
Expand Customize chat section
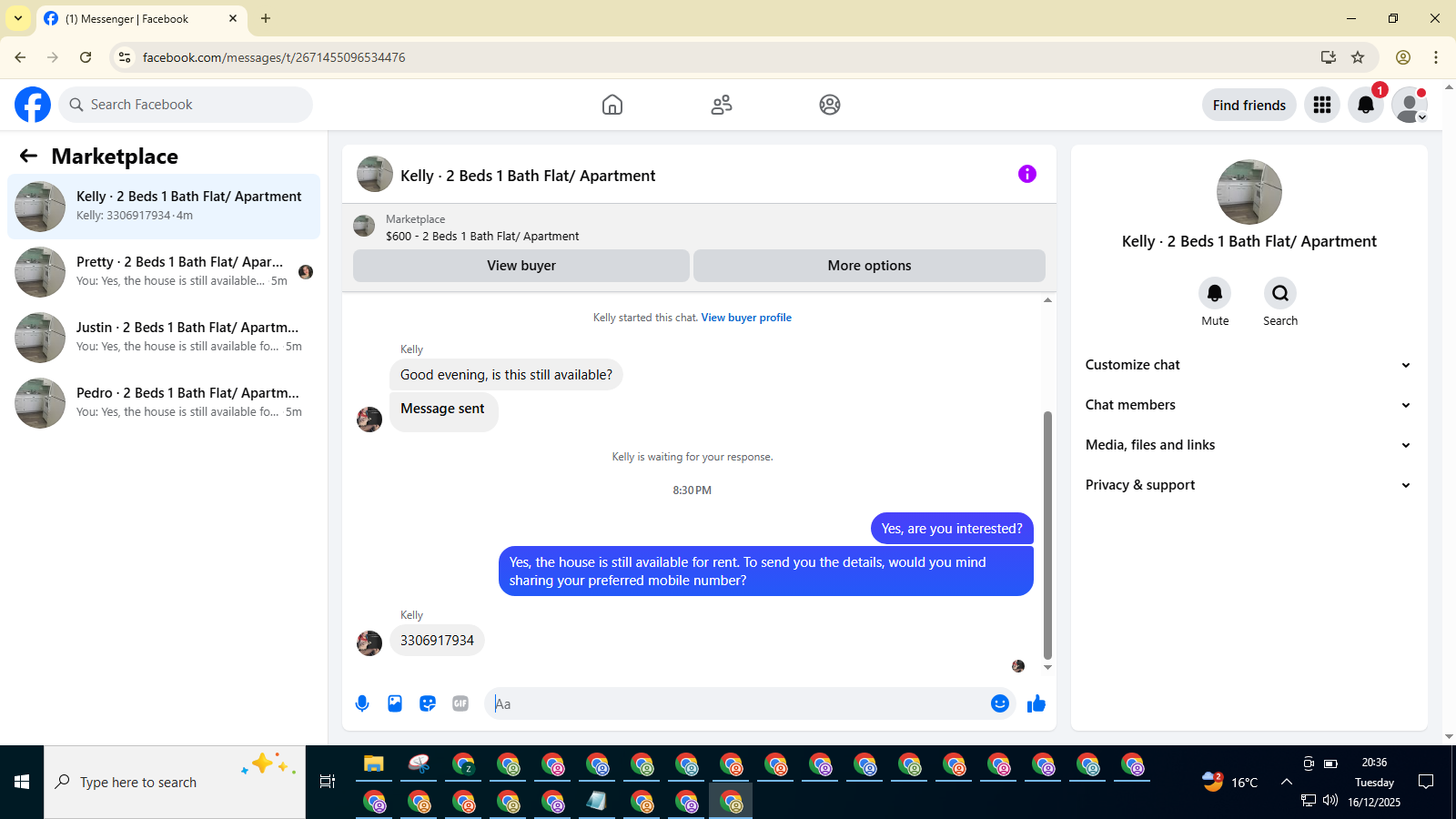coord(1248,365)
